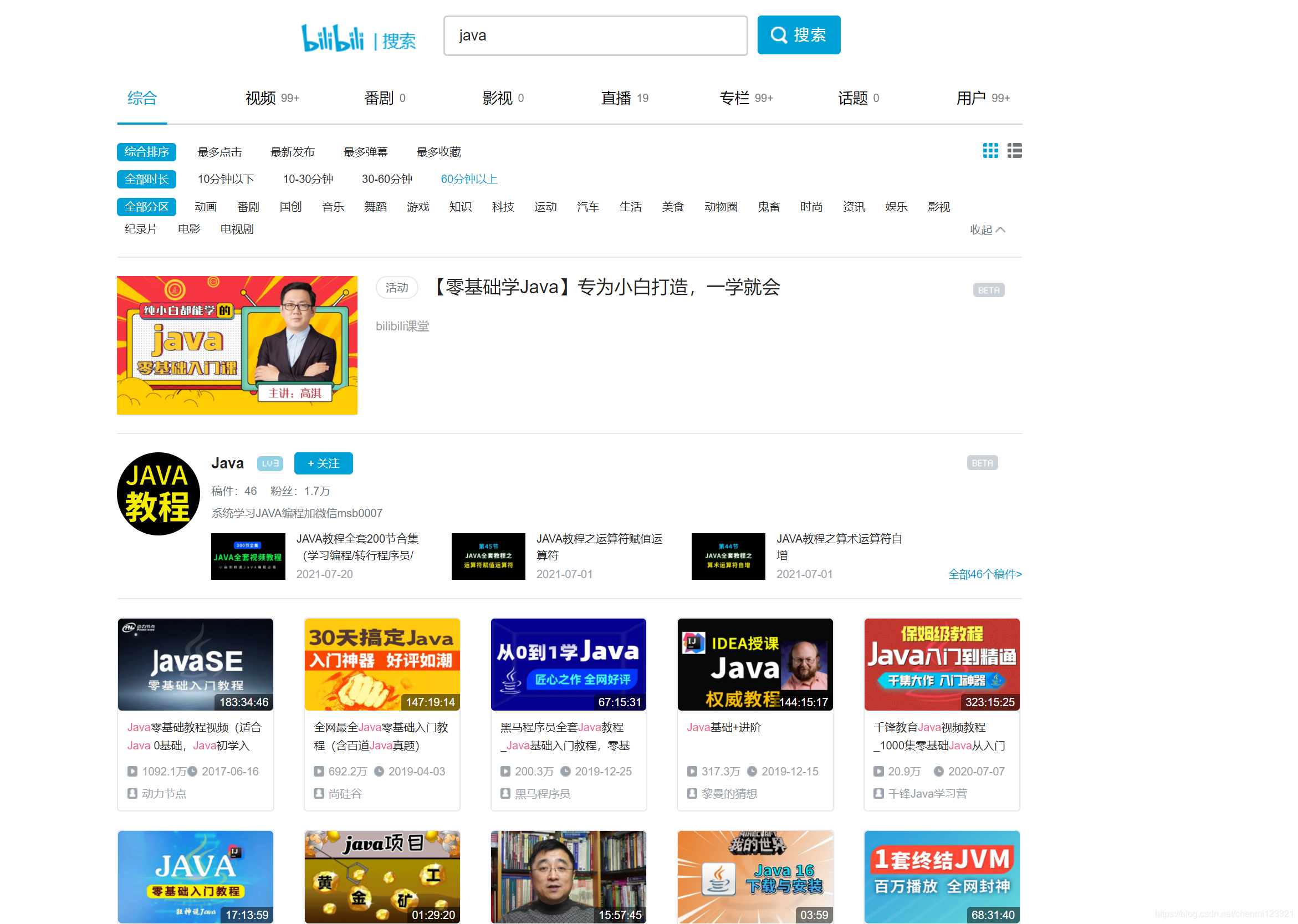1298x924 pixels.
Task: Open the bilibili课堂 link
Action: click(403, 326)
